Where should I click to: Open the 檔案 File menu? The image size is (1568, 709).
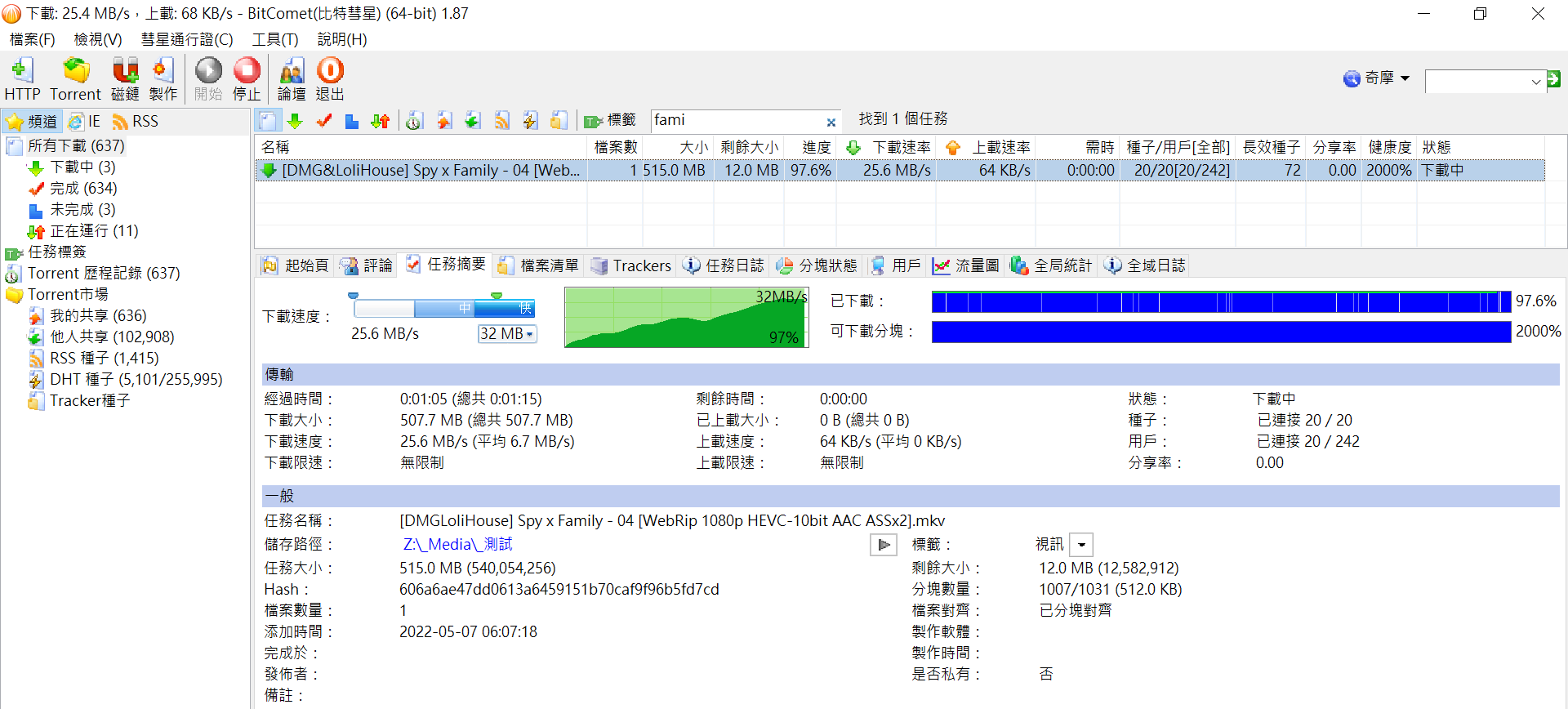[32, 39]
